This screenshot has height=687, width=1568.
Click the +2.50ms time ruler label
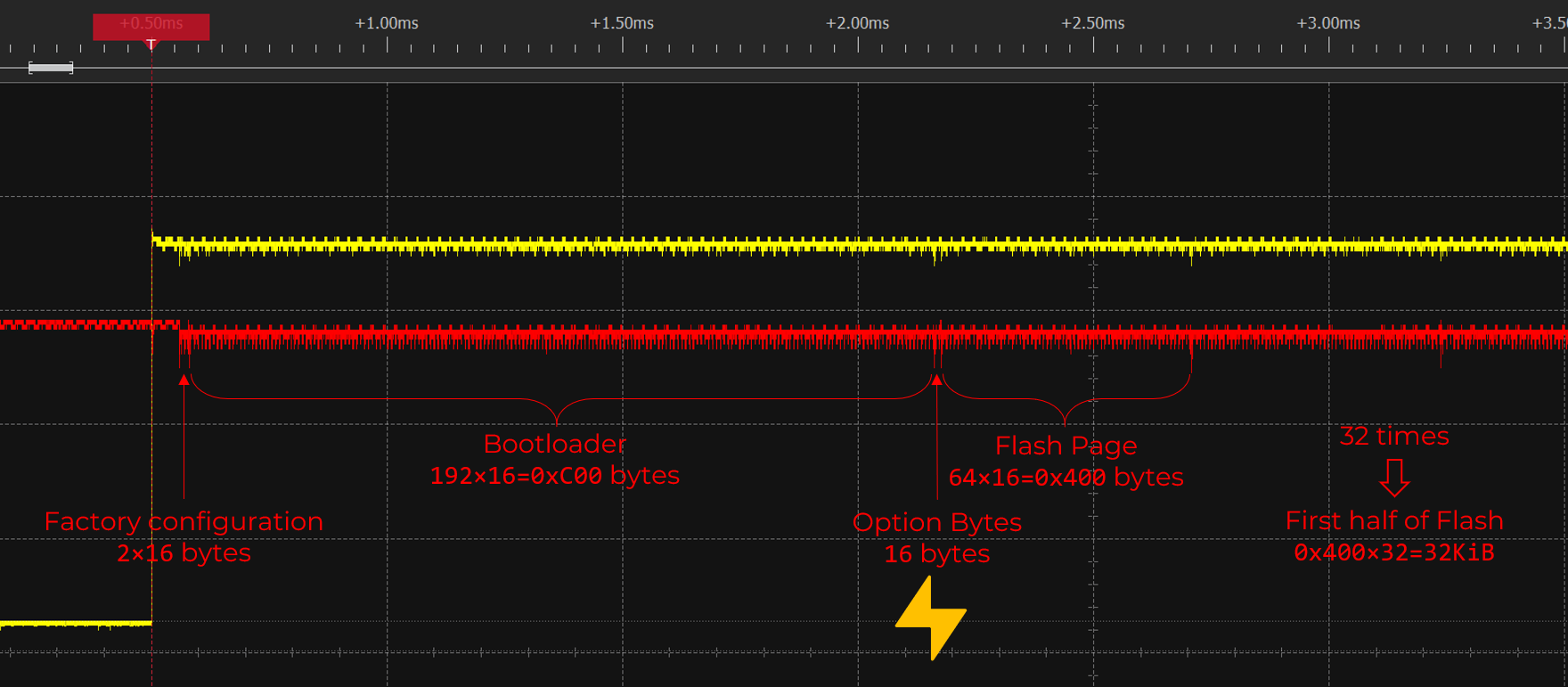click(x=1092, y=23)
